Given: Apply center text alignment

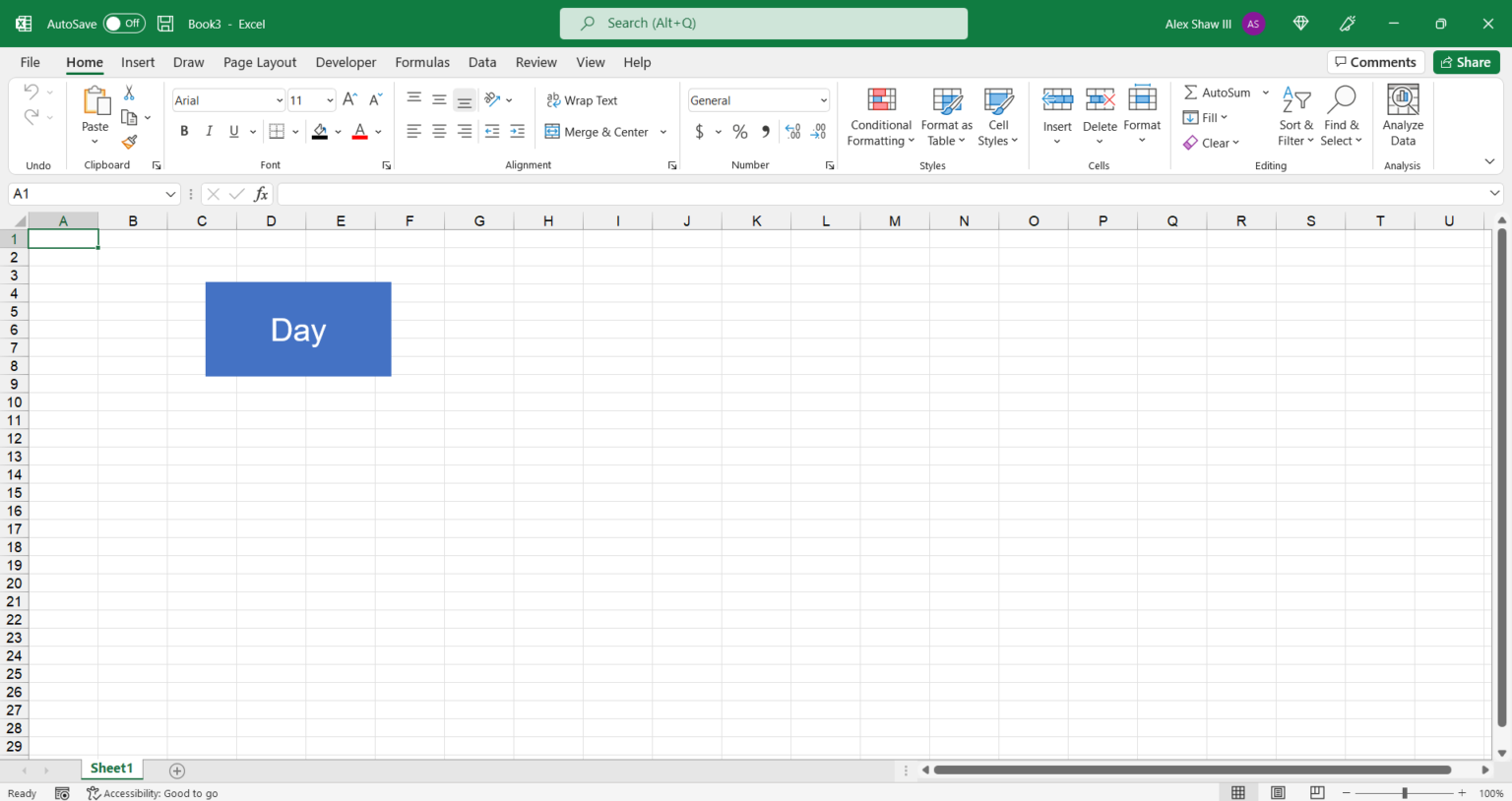Looking at the screenshot, I should click(x=438, y=131).
